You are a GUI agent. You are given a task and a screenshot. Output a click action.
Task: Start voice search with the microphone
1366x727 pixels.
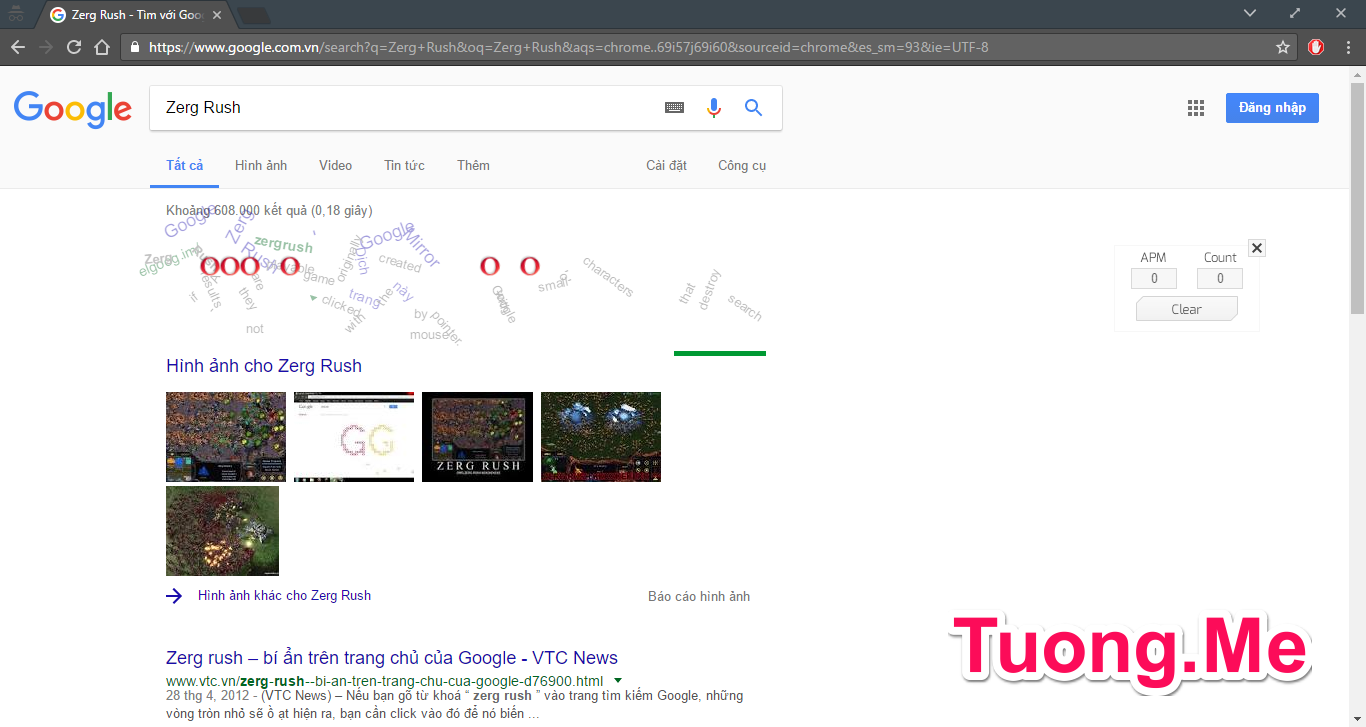(714, 108)
